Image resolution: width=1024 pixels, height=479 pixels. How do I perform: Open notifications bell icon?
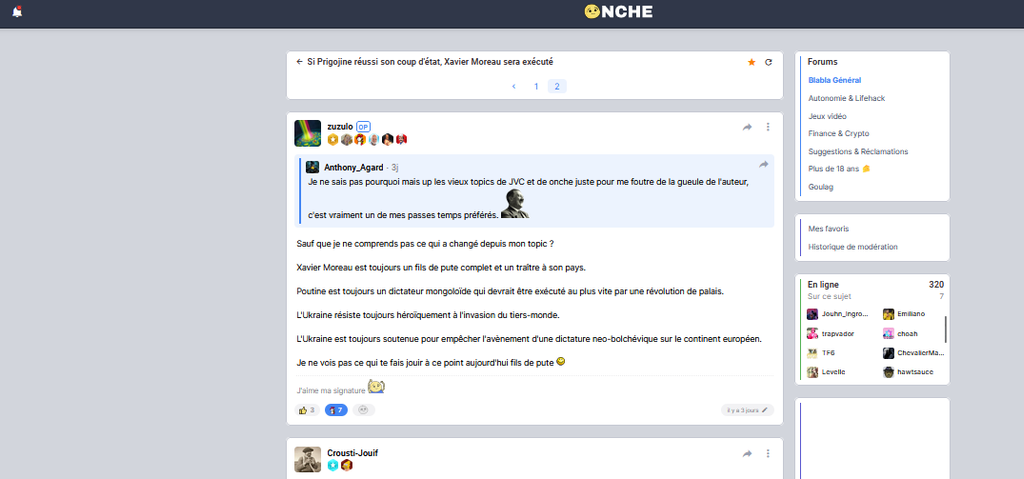(x=17, y=11)
